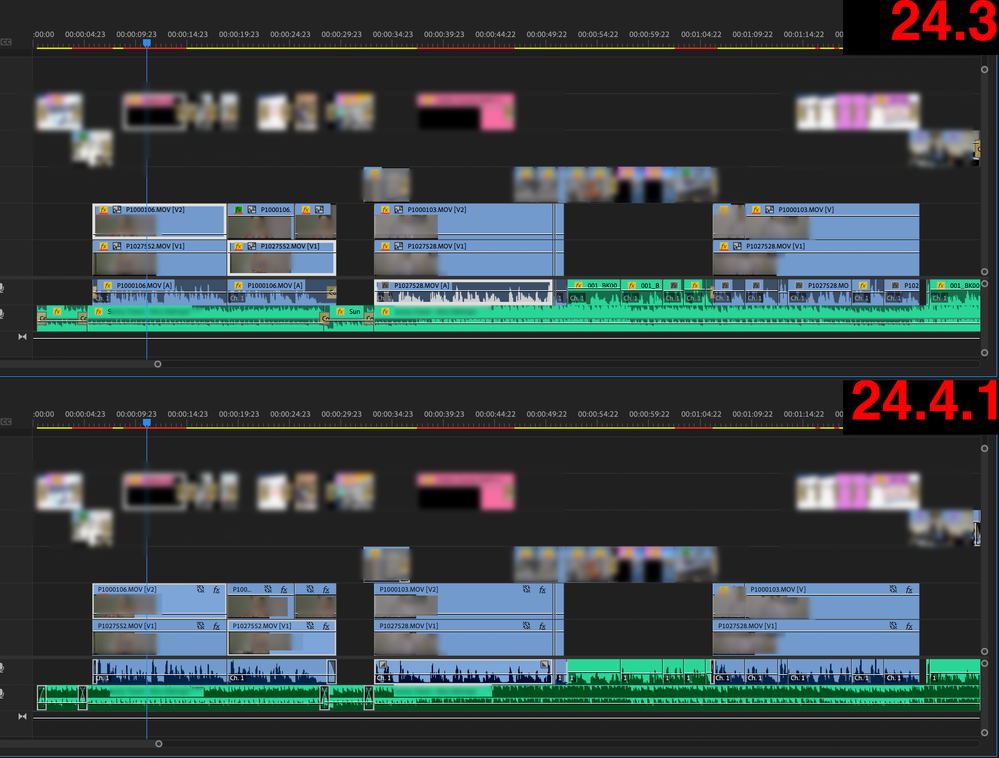Click multicam icon on rightmost P1027528.MOV [V1], 24.3
The image size is (999, 758).
tap(737, 246)
